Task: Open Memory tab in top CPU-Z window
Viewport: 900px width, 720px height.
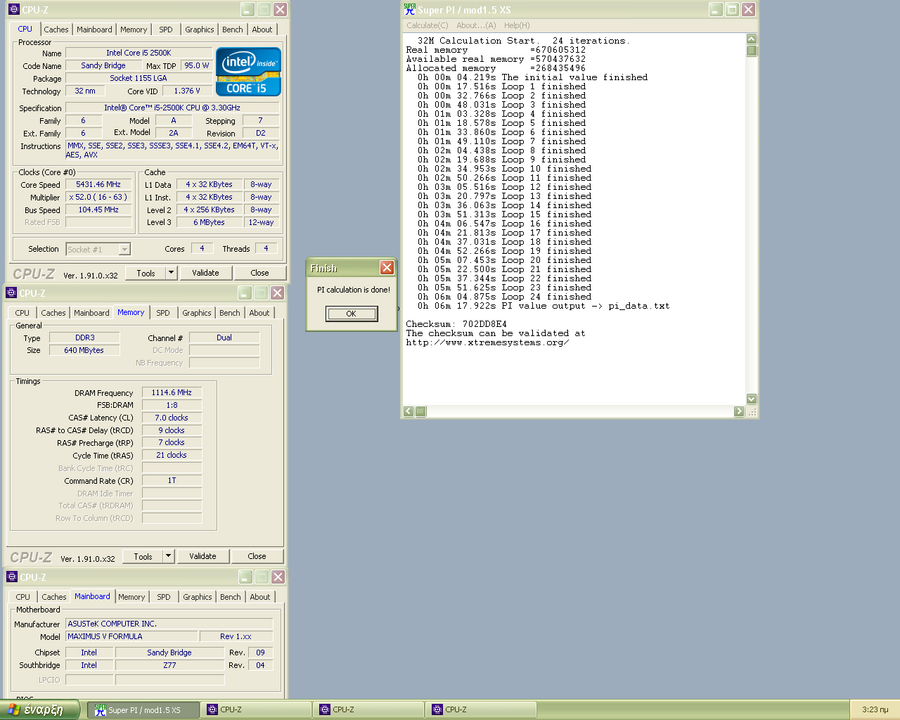Action: pyautogui.click(x=134, y=29)
